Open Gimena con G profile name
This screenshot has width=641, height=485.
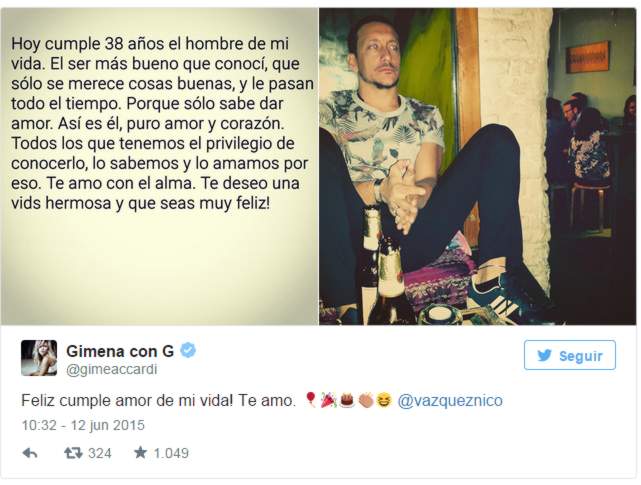tap(120, 351)
